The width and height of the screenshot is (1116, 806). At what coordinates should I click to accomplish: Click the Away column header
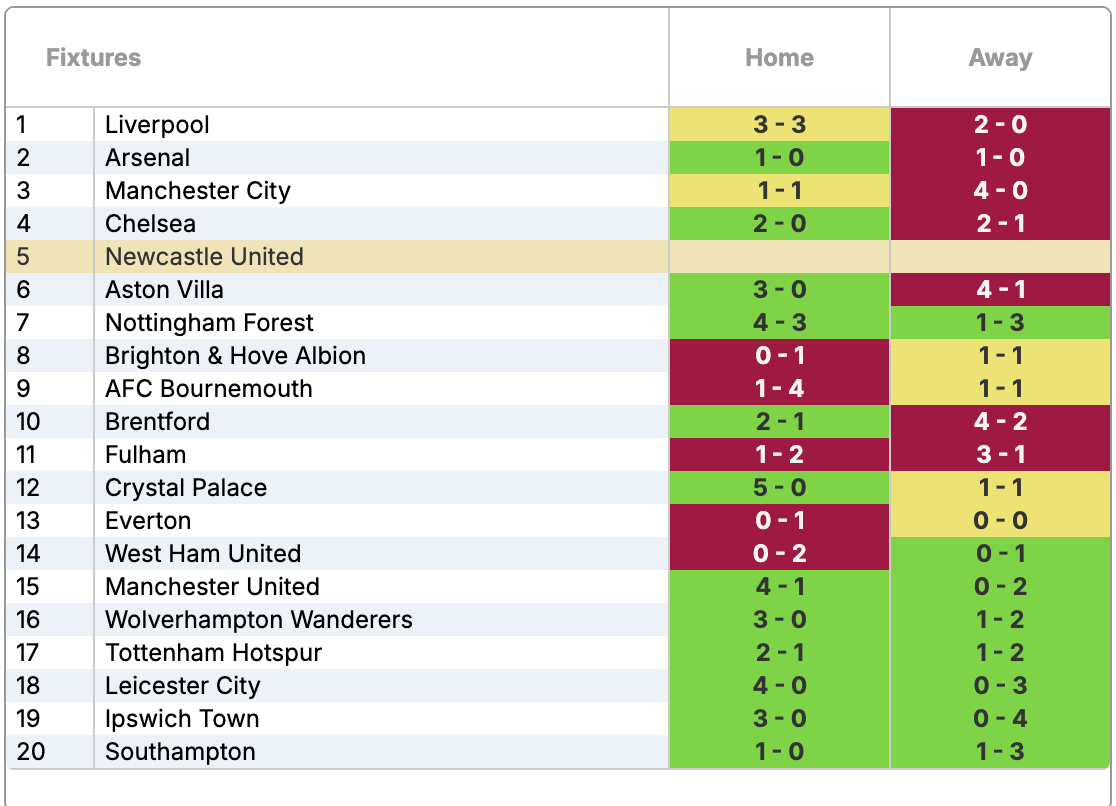pyautogui.click(x=1000, y=58)
